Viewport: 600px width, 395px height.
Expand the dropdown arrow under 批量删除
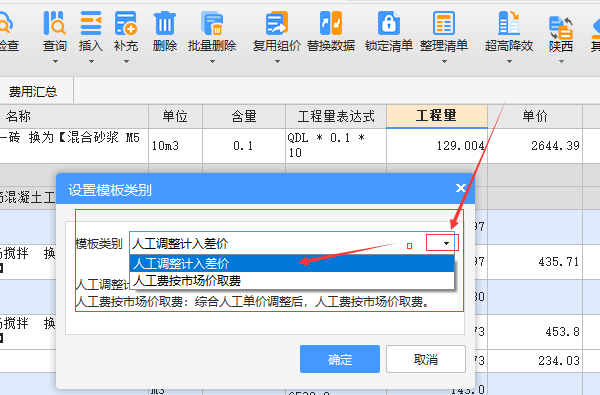click(x=212, y=62)
